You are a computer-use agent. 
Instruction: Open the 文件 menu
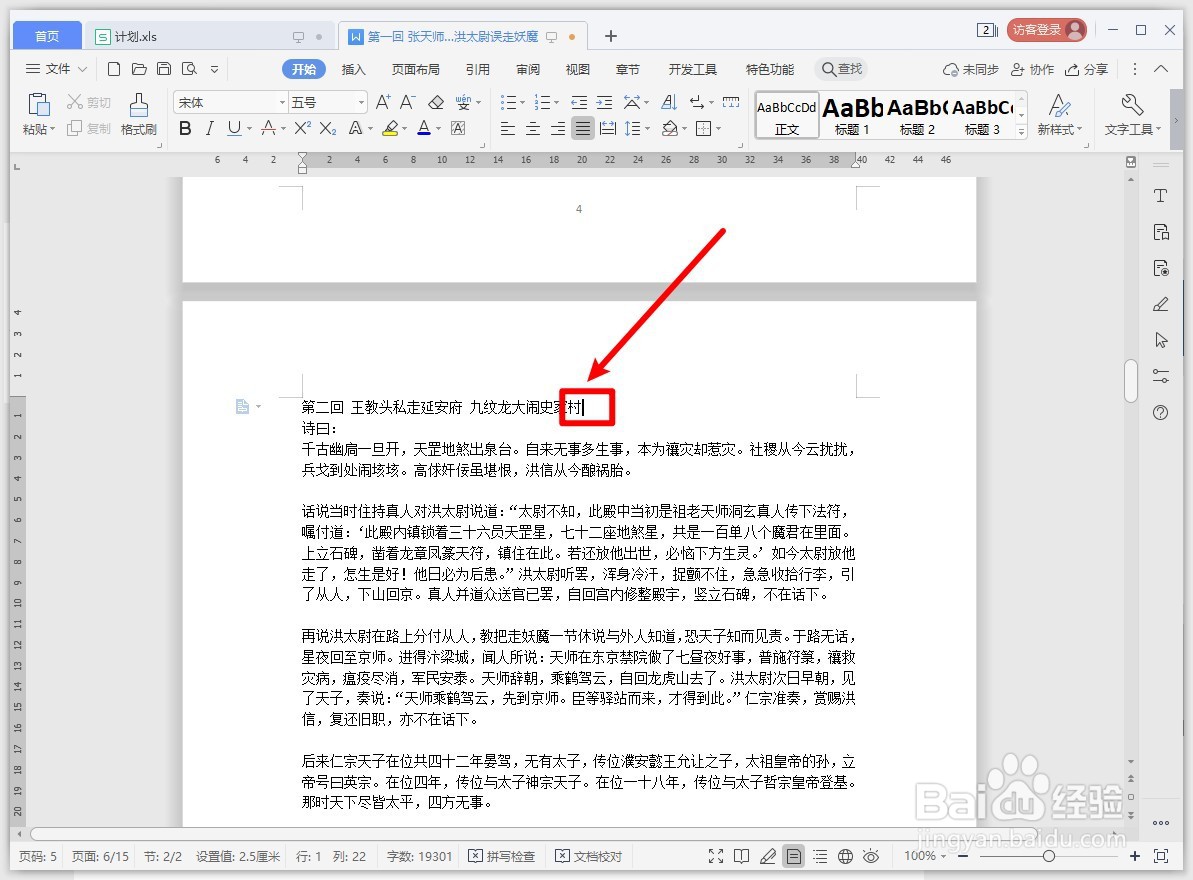pyautogui.click(x=57, y=69)
